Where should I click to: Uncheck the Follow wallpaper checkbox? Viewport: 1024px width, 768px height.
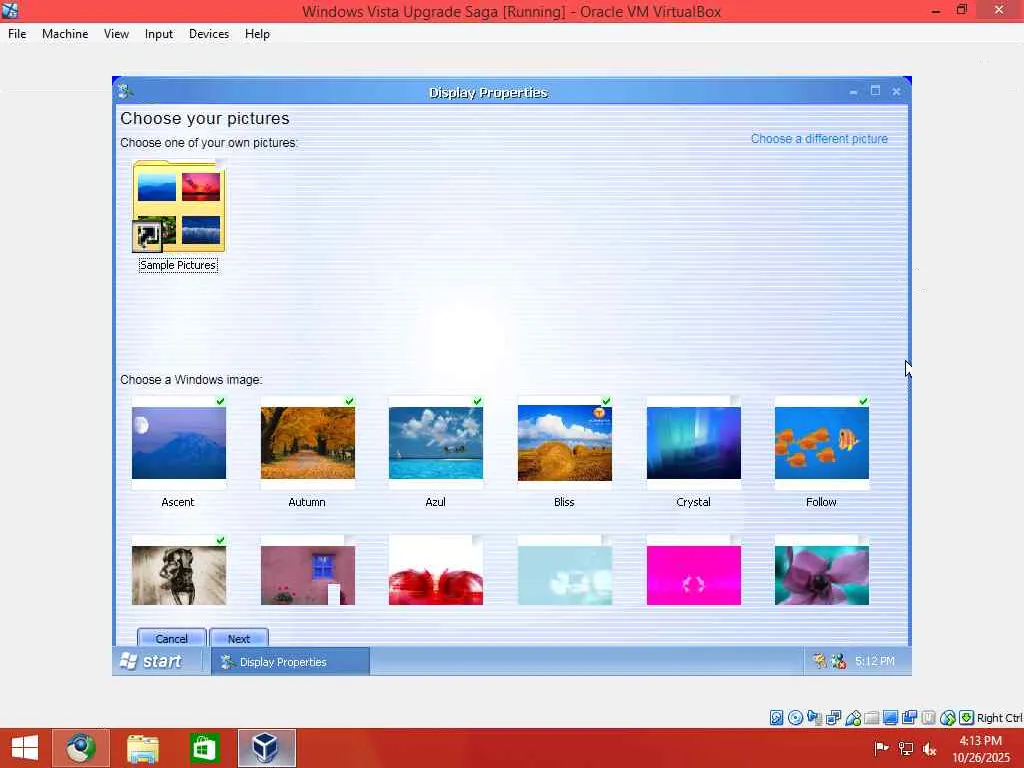click(x=864, y=401)
